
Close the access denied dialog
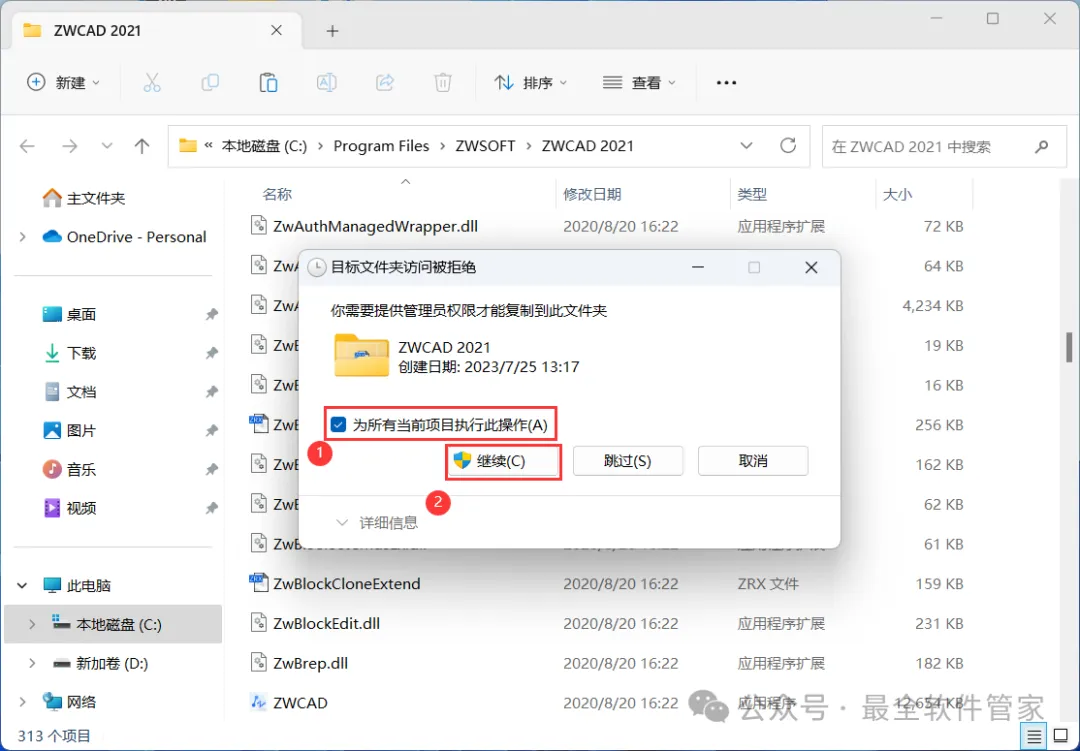[x=811, y=267]
